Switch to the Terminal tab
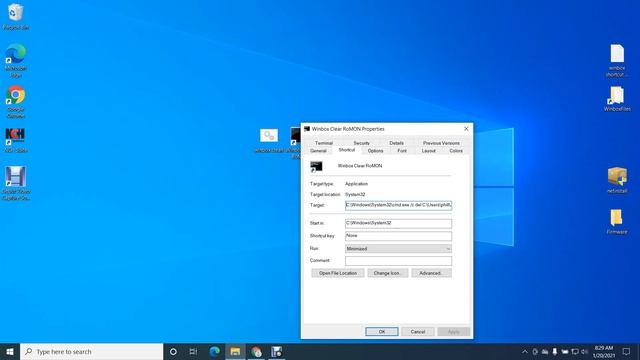Screen dimensions: 640x360 324,143
